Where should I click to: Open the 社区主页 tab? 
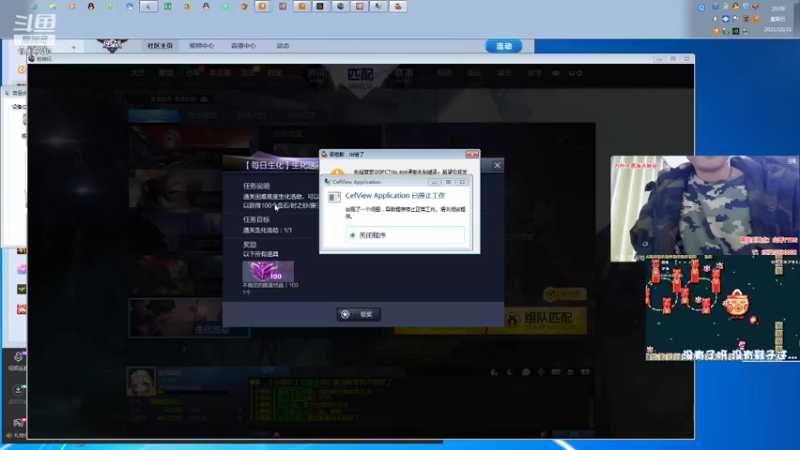click(160, 45)
